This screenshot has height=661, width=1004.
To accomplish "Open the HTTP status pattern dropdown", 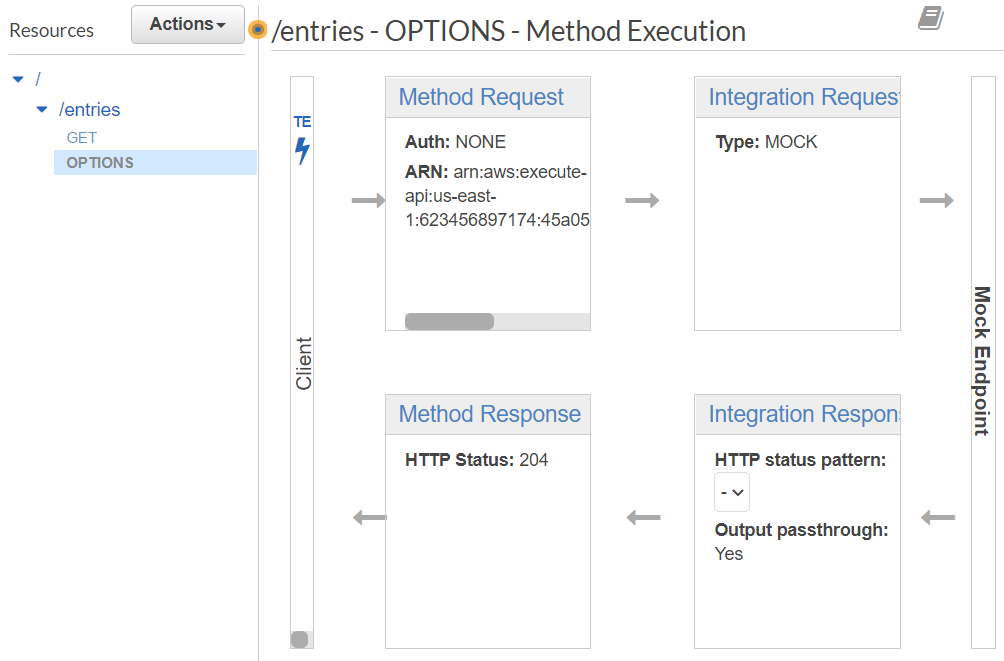I will coord(732,492).
